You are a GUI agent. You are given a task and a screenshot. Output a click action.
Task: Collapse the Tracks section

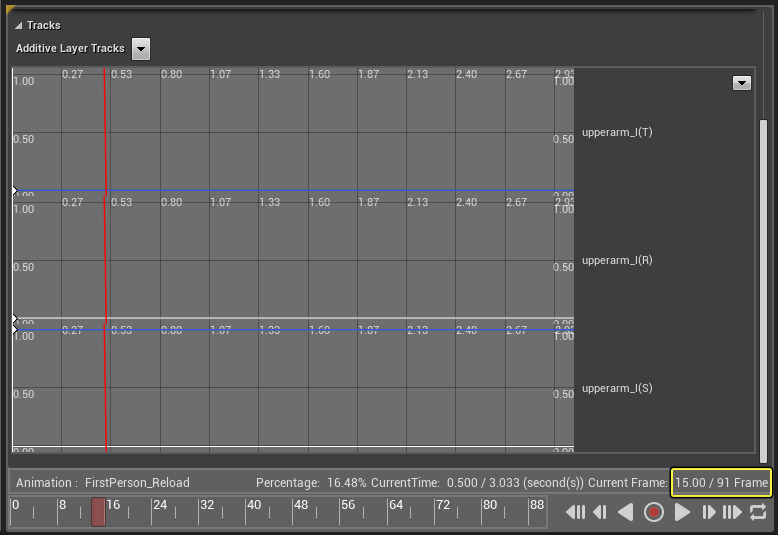(x=19, y=25)
